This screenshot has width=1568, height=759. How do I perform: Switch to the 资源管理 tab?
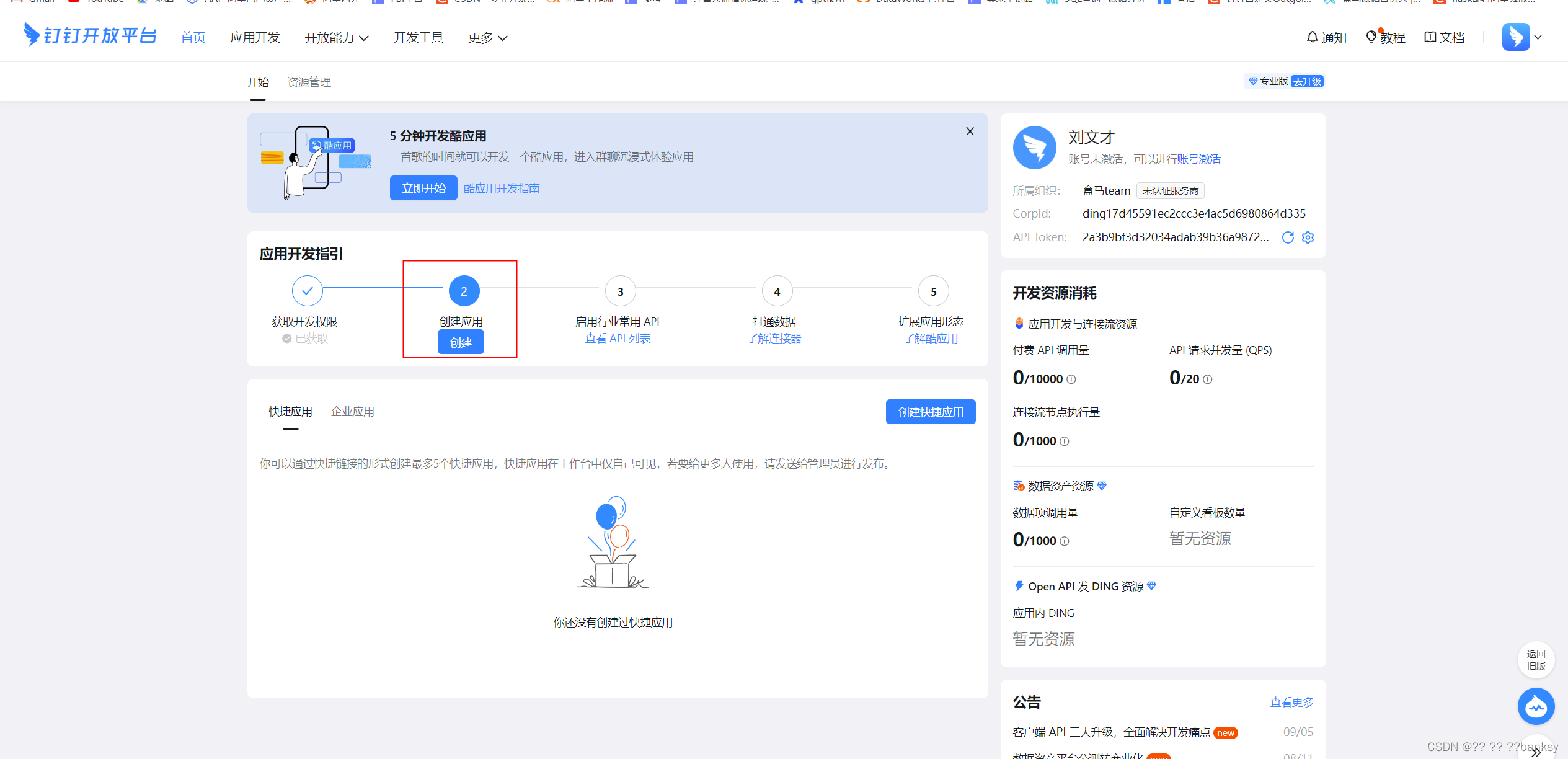309,82
